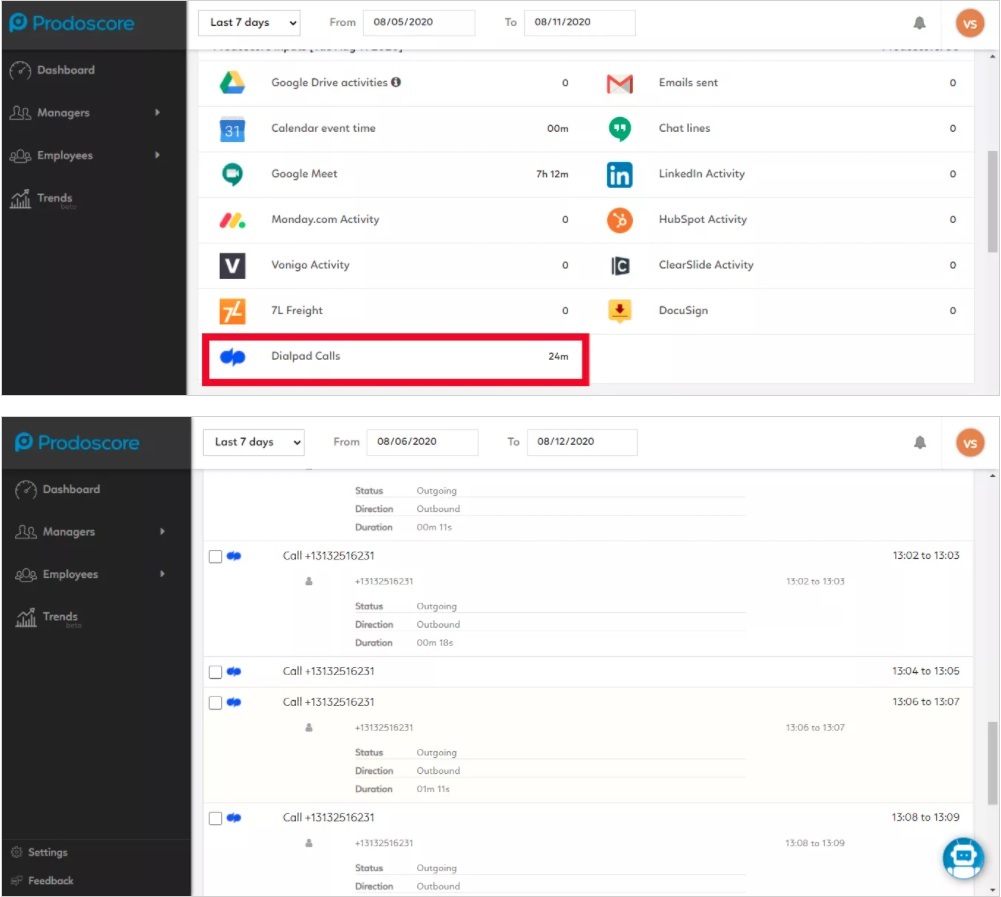1001x897 pixels.
Task: Open notifications bell in top screenshot
Action: click(x=919, y=23)
